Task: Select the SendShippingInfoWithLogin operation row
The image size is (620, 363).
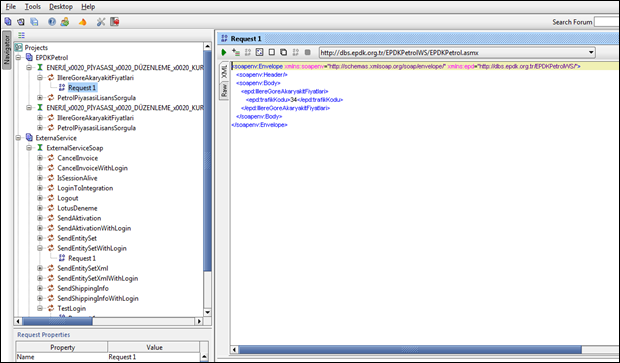Action: (98, 298)
